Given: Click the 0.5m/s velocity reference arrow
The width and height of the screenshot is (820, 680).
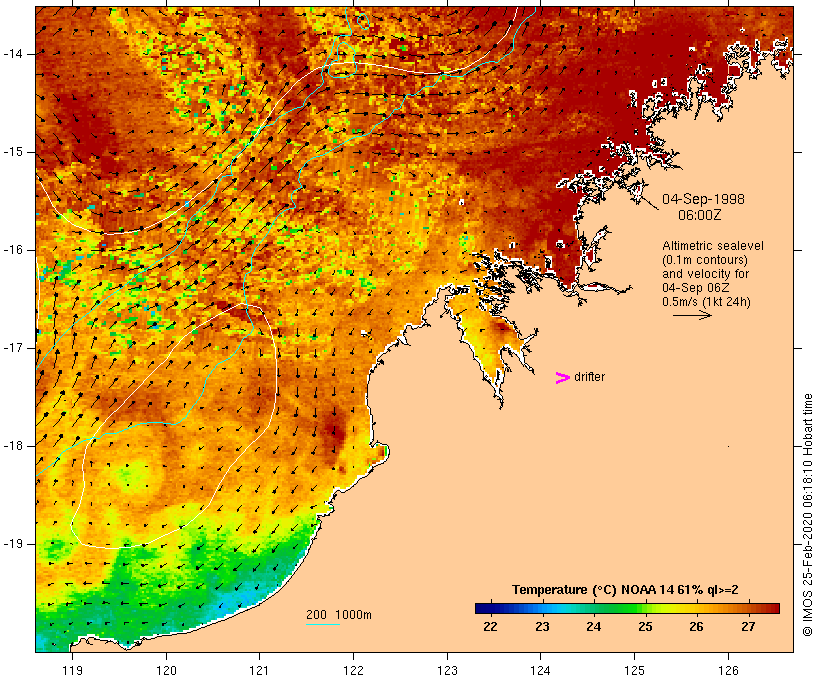Looking at the screenshot, I should [692, 315].
